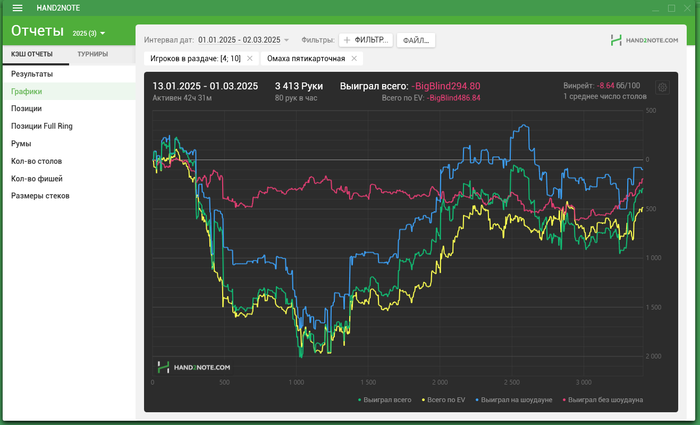Click the date range 01.01.2025 - 02.03.2025

tap(239, 40)
